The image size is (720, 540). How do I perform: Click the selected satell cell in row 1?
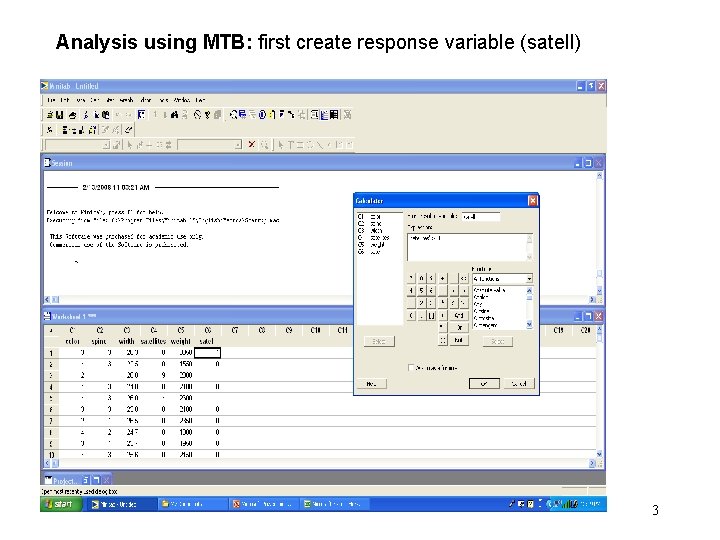tap(208, 353)
